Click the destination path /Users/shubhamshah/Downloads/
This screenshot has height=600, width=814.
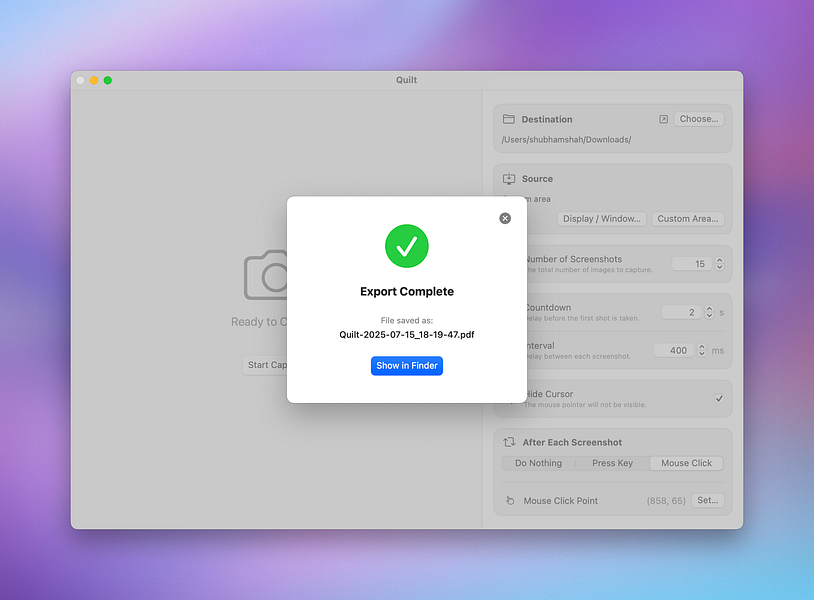[x=566, y=140]
